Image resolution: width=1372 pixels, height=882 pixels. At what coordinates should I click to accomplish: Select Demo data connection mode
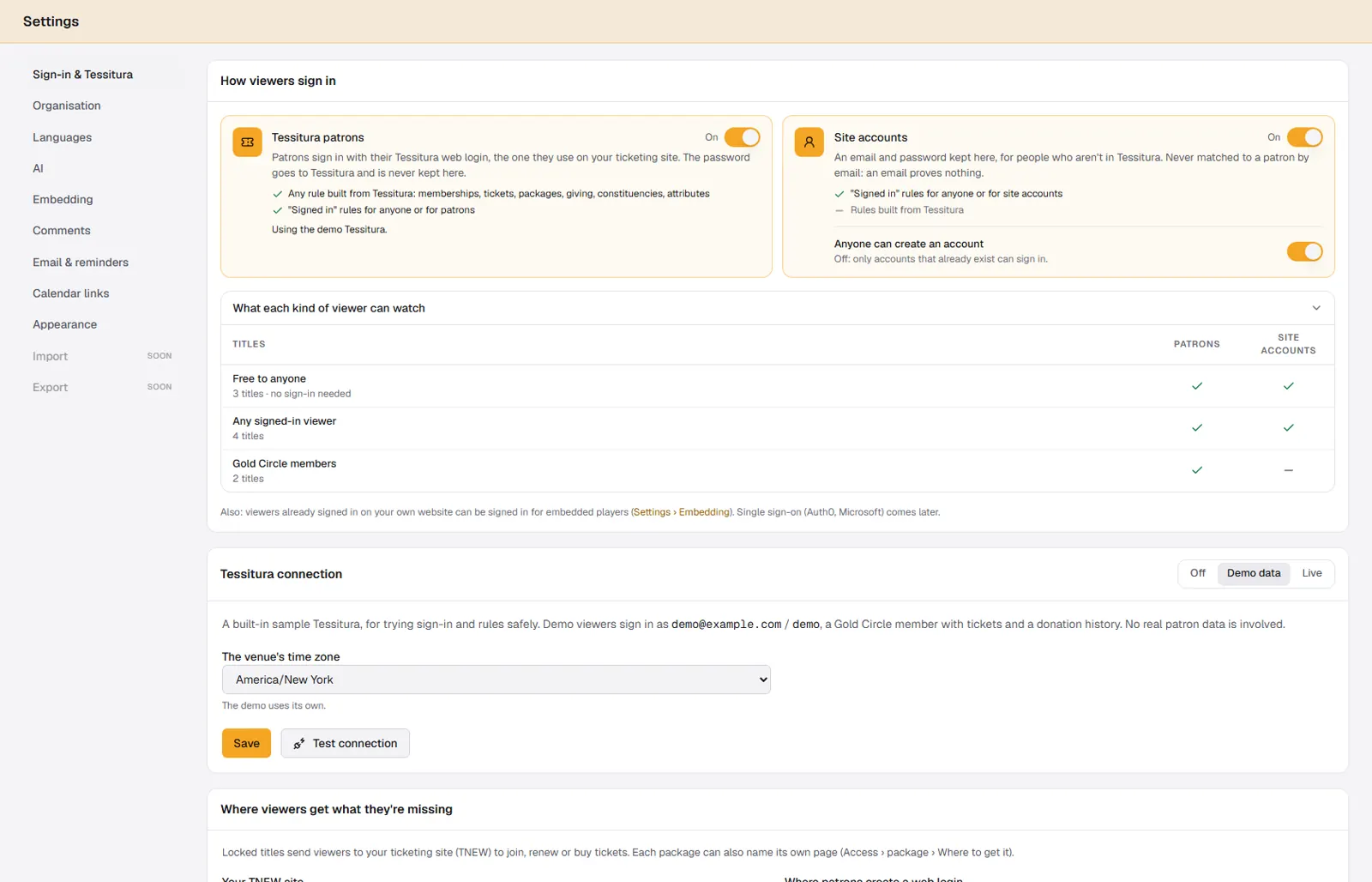tap(1254, 573)
